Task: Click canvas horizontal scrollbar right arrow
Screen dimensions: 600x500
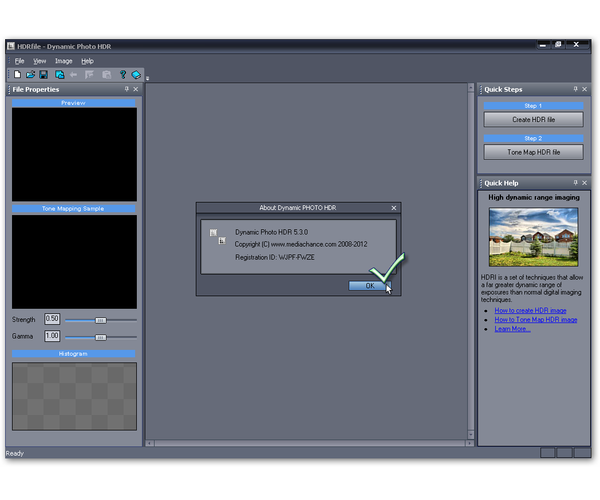Action: click(469, 443)
